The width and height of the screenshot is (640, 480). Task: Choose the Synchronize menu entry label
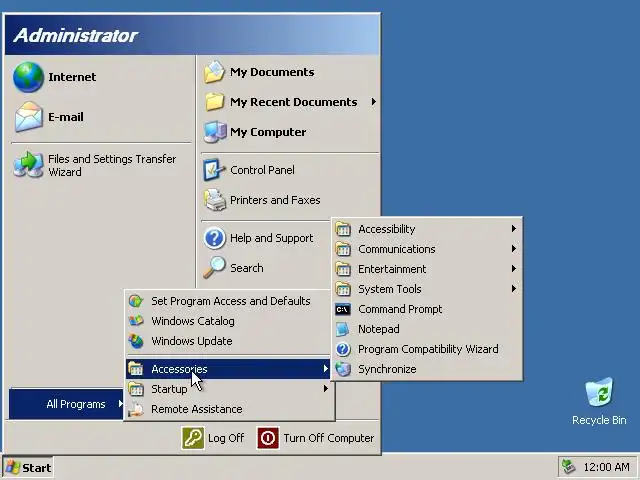click(387, 369)
